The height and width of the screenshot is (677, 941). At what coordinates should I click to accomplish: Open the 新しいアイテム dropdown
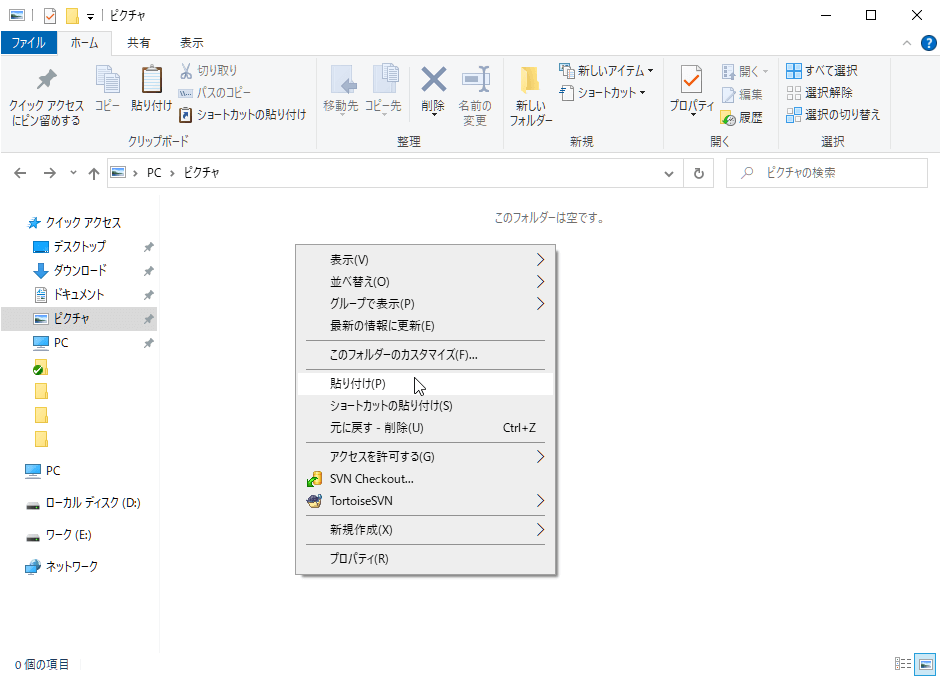coord(606,71)
